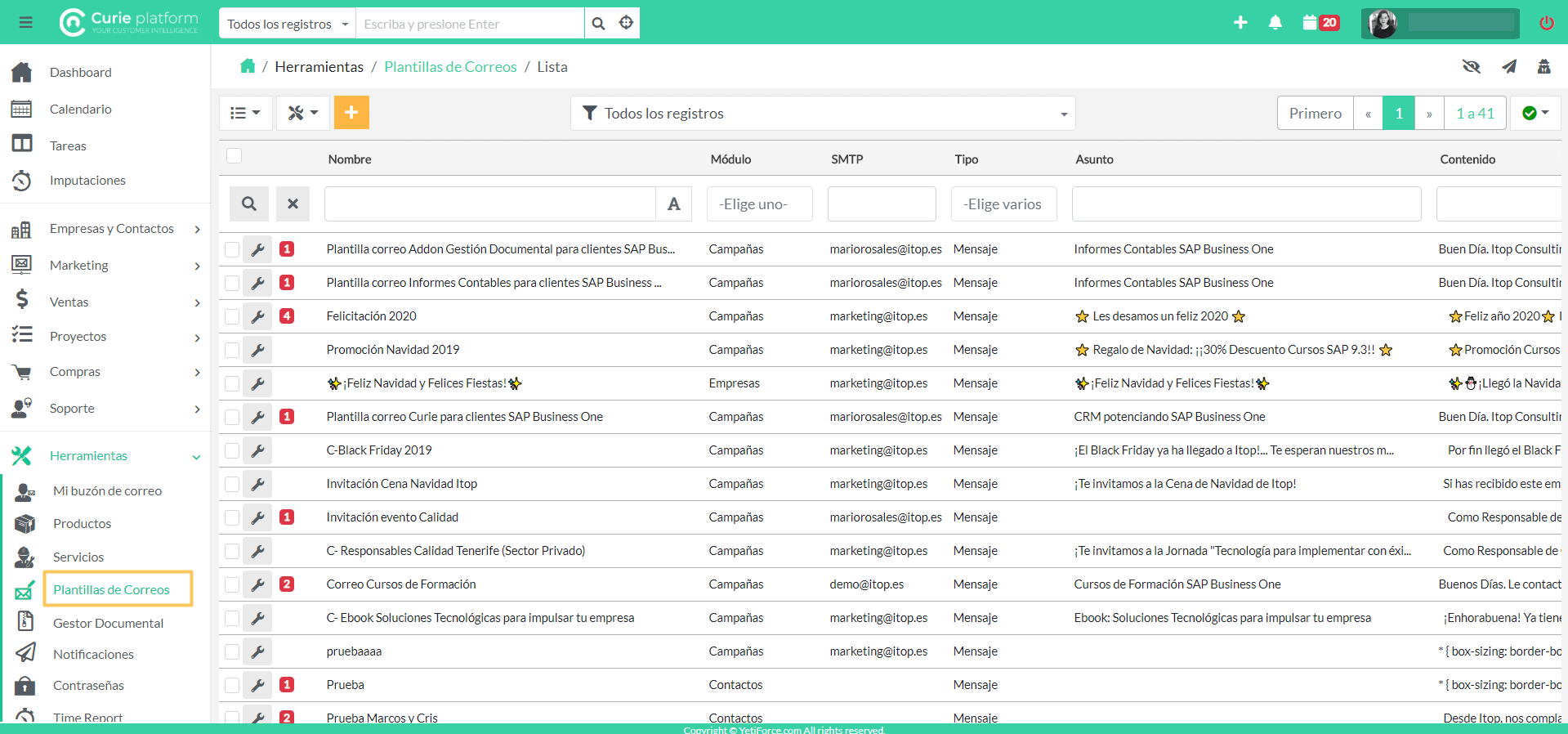Open the Plantillas de Correos breadcrumb link
The height and width of the screenshot is (734, 1568).
(450, 67)
